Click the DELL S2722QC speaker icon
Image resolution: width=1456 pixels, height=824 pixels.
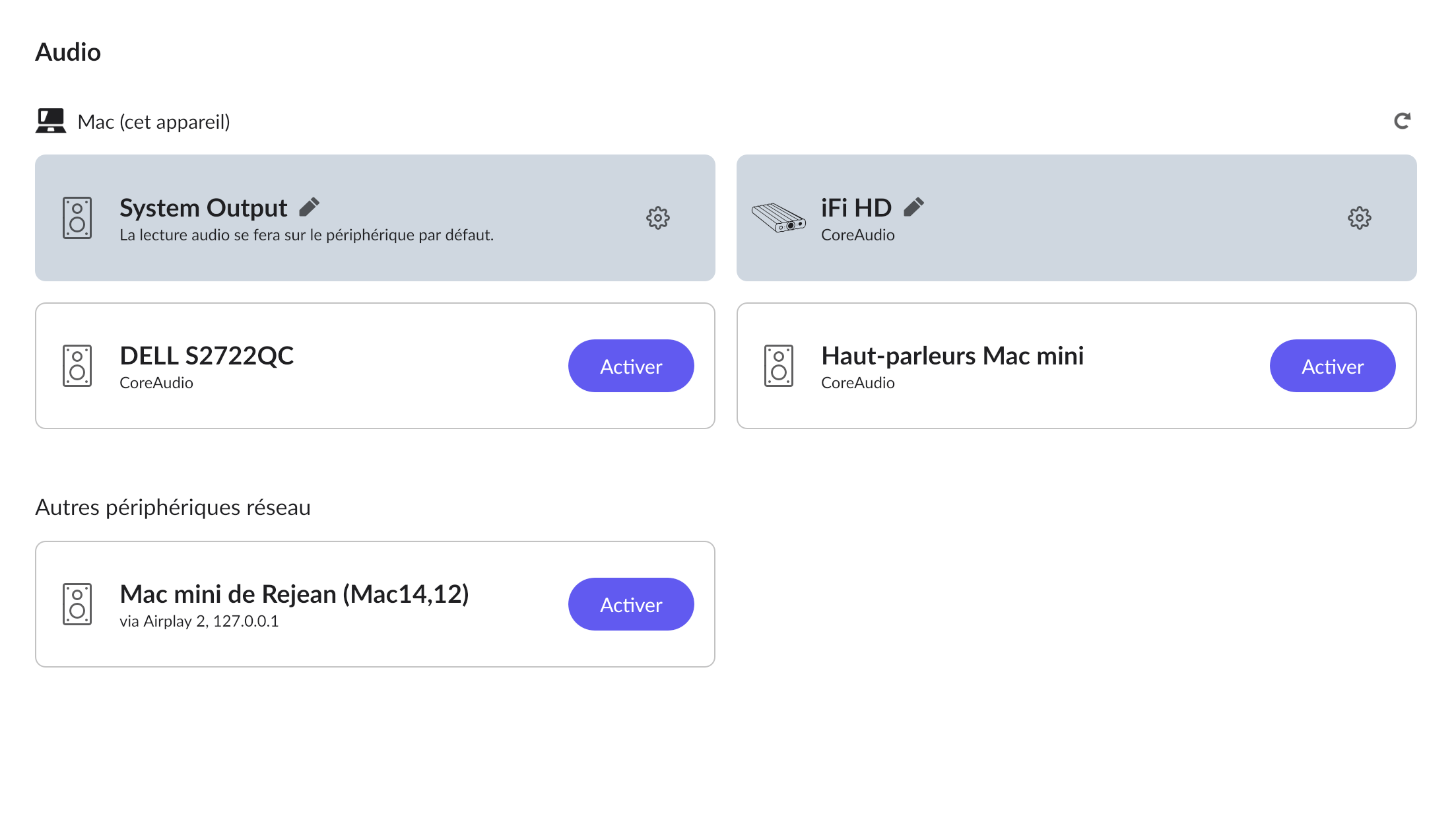click(x=77, y=366)
